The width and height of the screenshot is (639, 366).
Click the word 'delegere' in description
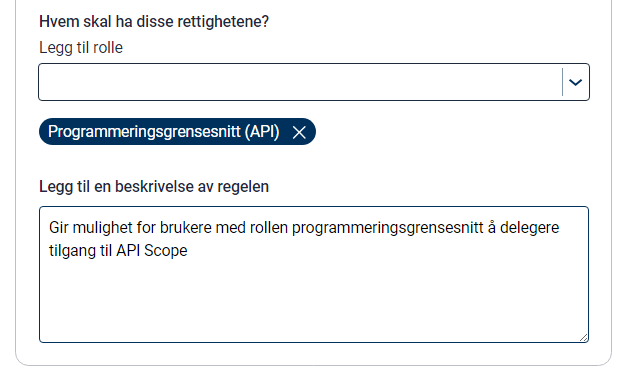pos(529,227)
